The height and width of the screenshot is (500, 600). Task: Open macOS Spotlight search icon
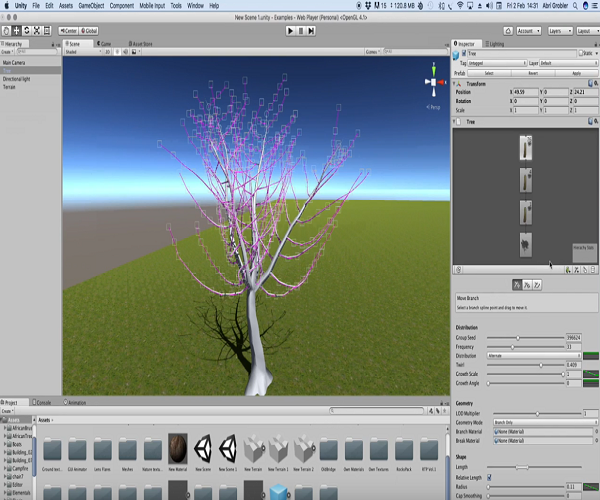tap(575, 5)
